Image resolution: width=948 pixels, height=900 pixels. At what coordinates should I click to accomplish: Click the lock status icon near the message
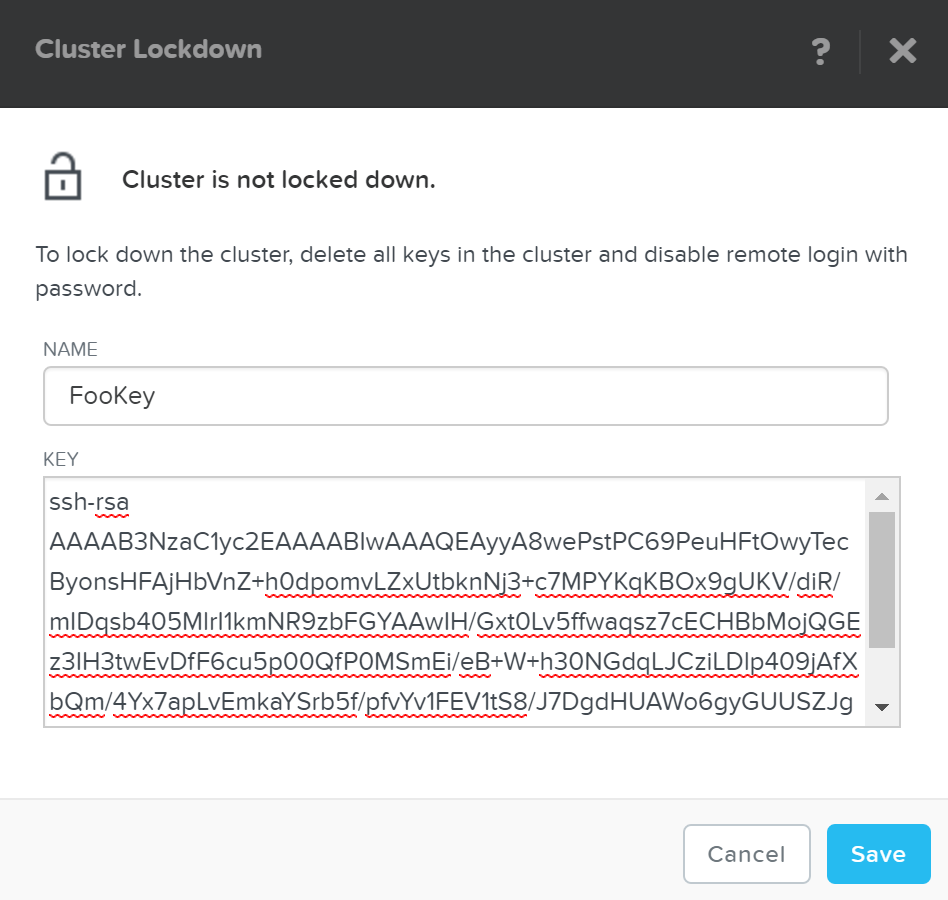click(x=62, y=178)
